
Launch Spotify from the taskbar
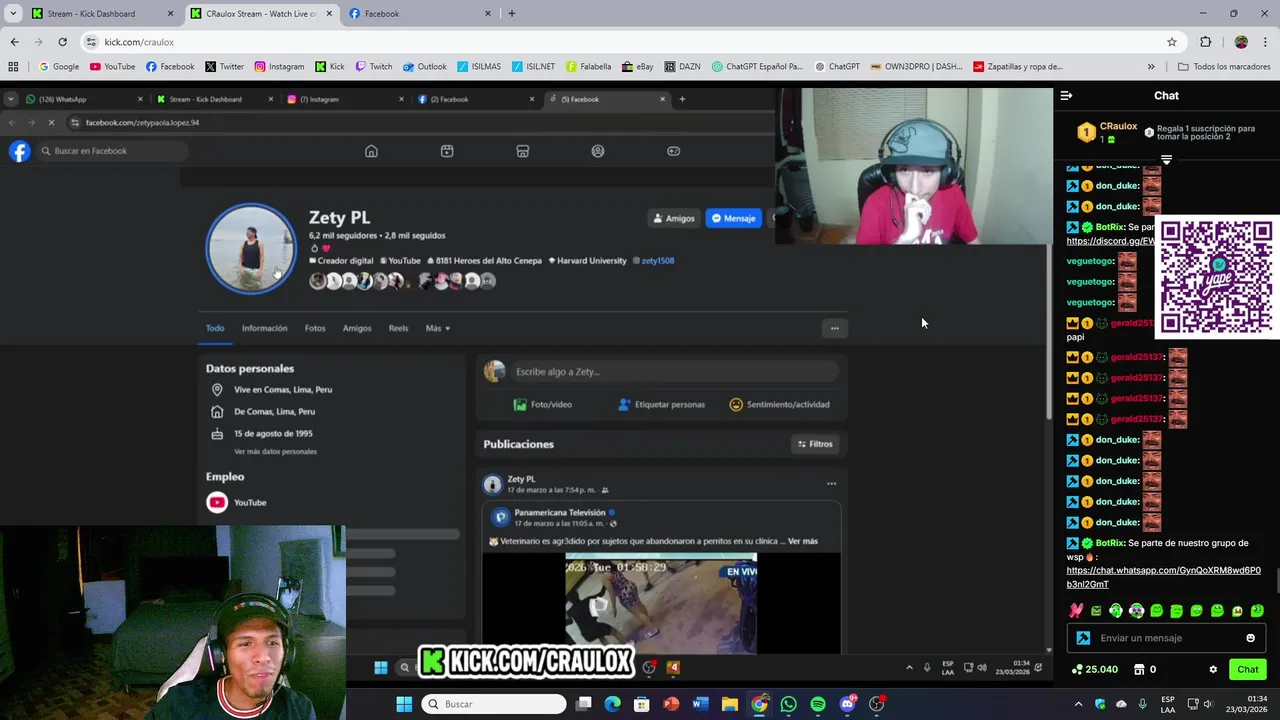click(818, 704)
